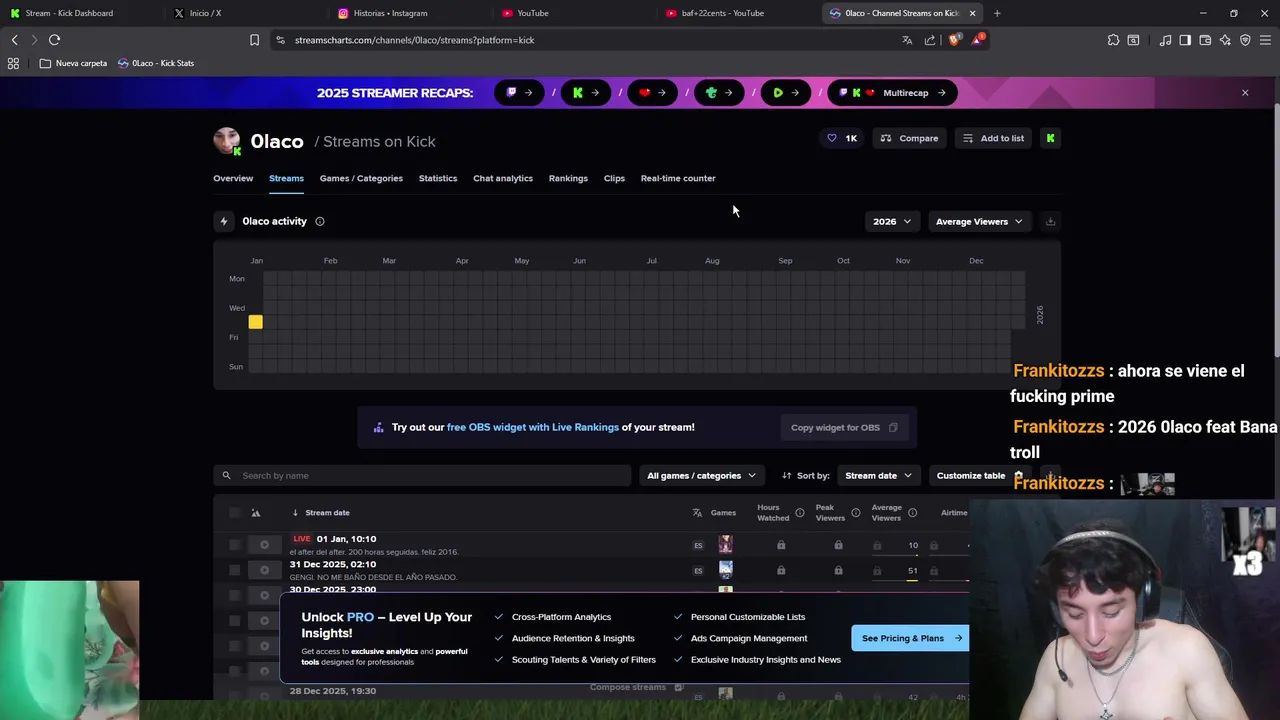Play button for 31 Dec 2025, 02:10 stream row
This screenshot has height=720, width=1280.
point(264,570)
